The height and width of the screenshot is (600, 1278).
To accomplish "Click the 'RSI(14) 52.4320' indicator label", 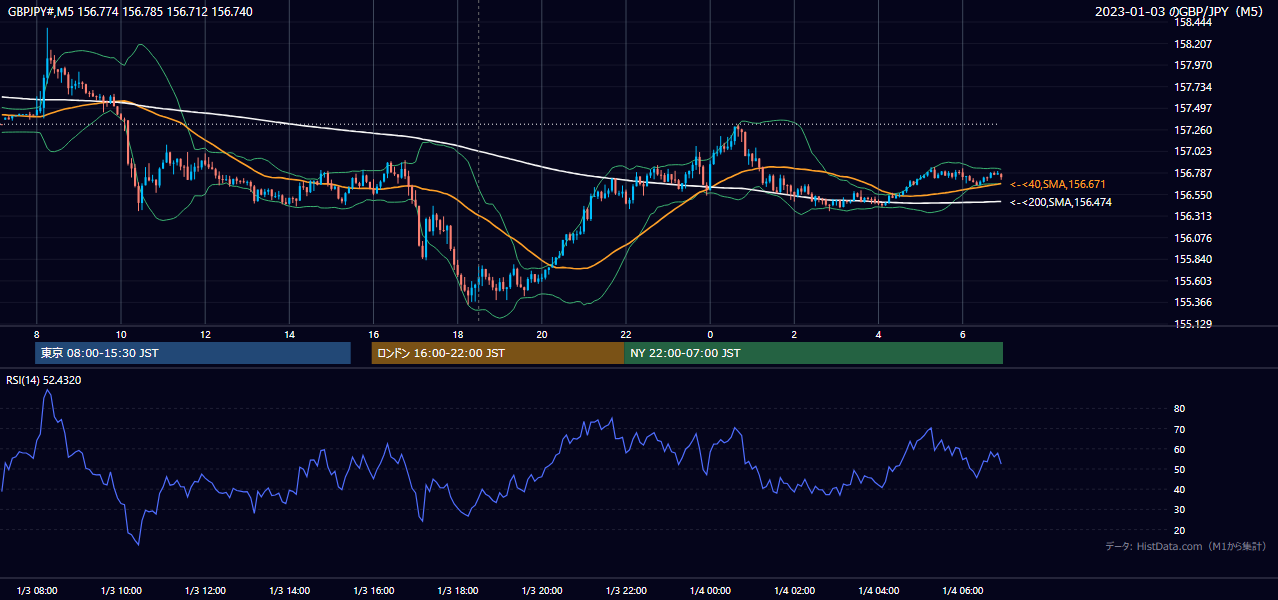I will (43, 380).
